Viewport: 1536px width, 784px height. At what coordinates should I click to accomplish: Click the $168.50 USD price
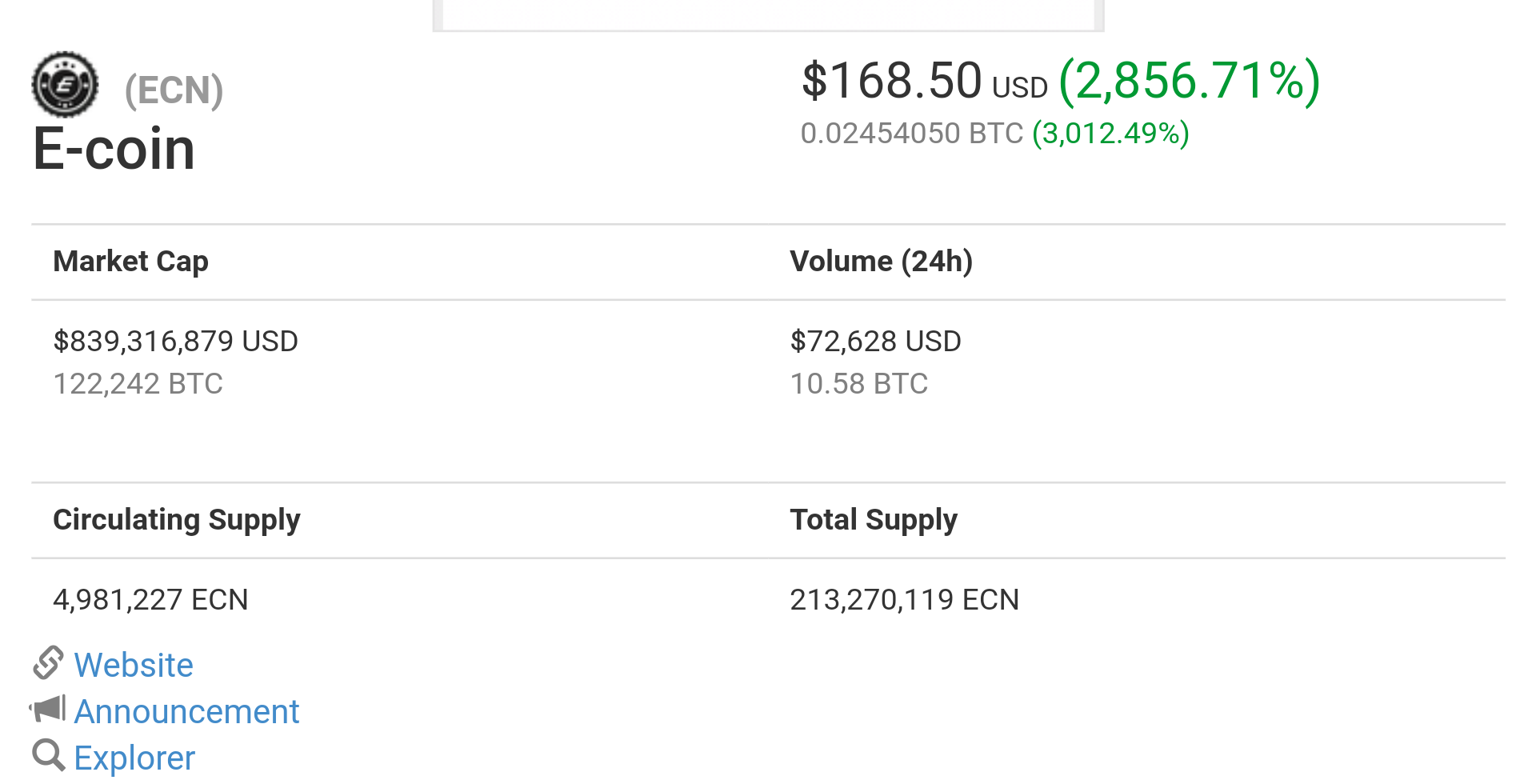[924, 81]
